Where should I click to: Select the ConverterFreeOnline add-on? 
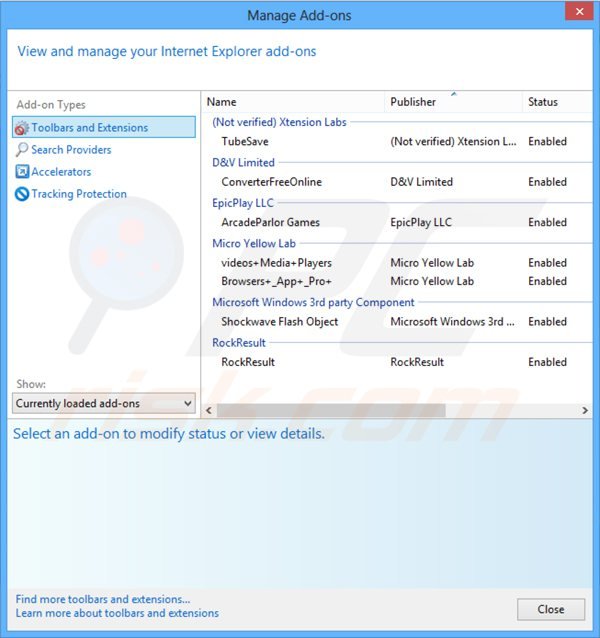[x=397, y=182]
